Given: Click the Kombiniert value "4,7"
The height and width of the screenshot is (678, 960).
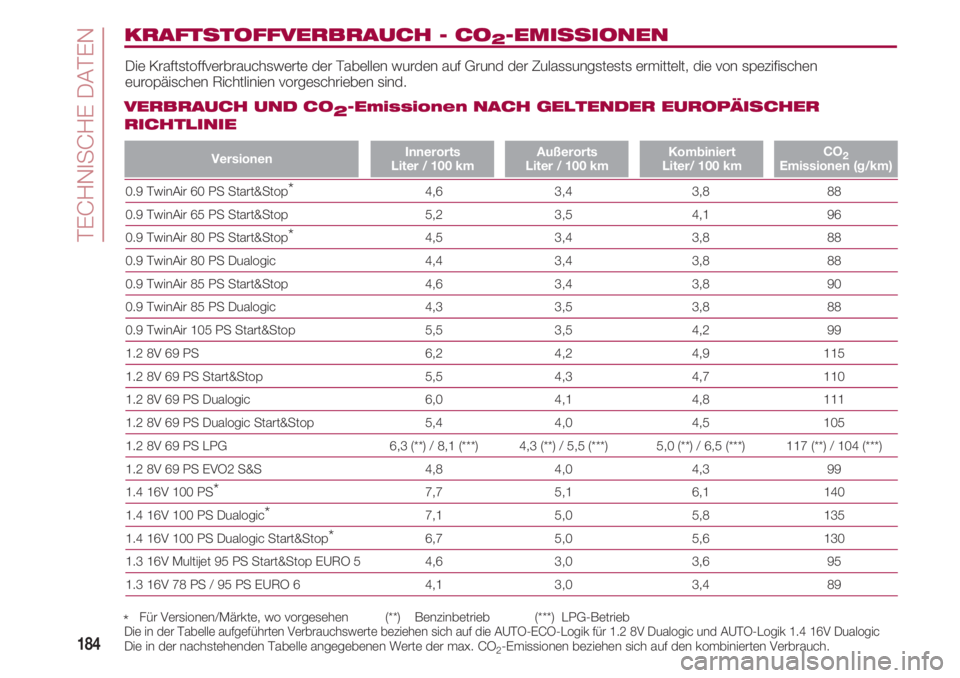Looking at the screenshot, I should point(700,377).
